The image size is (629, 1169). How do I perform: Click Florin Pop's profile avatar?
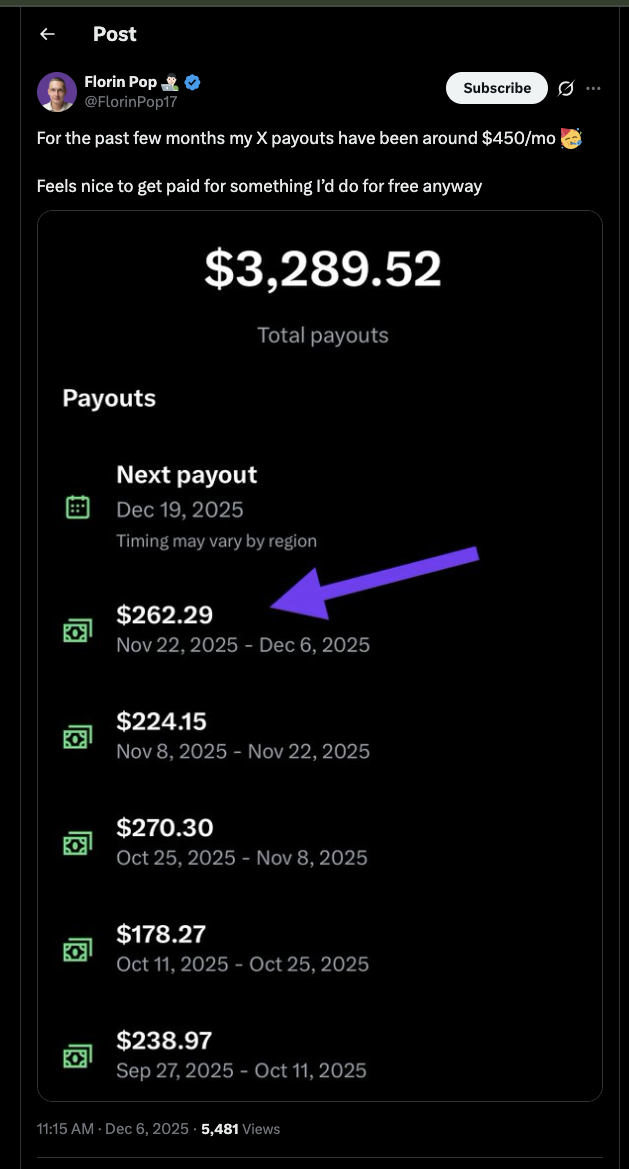click(x=57, y=91)
